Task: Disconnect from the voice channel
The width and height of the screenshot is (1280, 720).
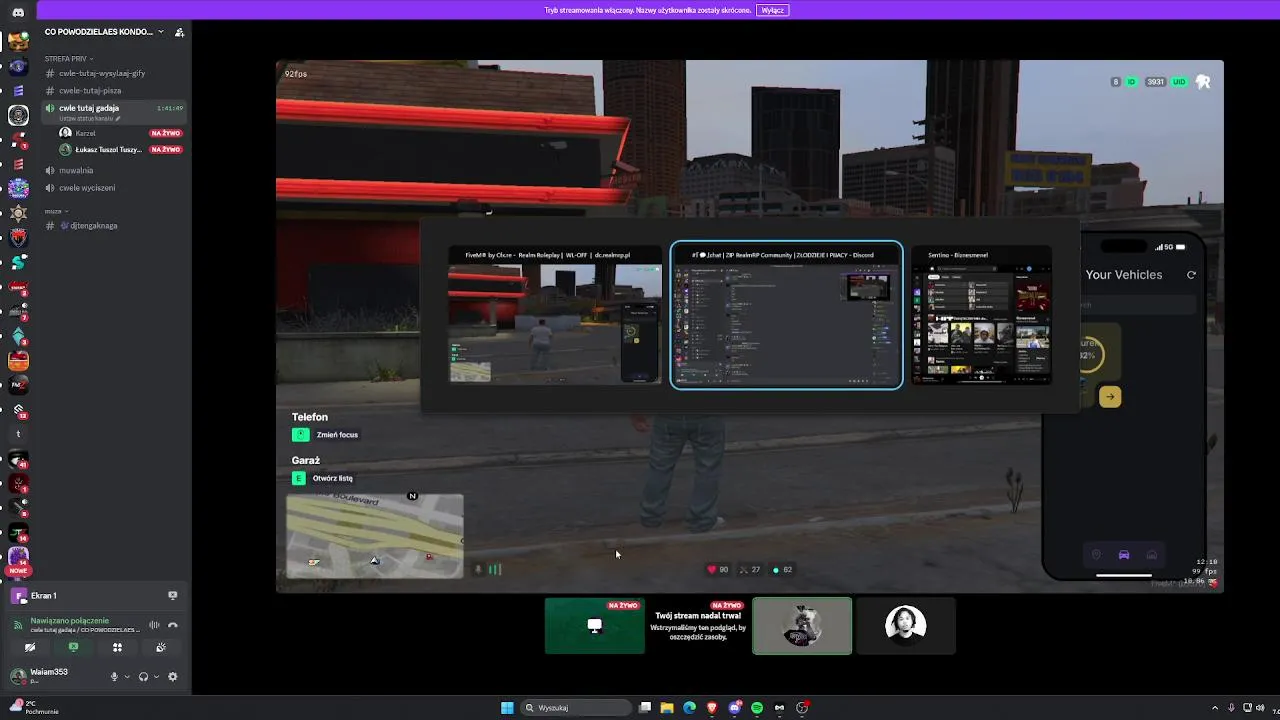Action: (x=172, y=625)
